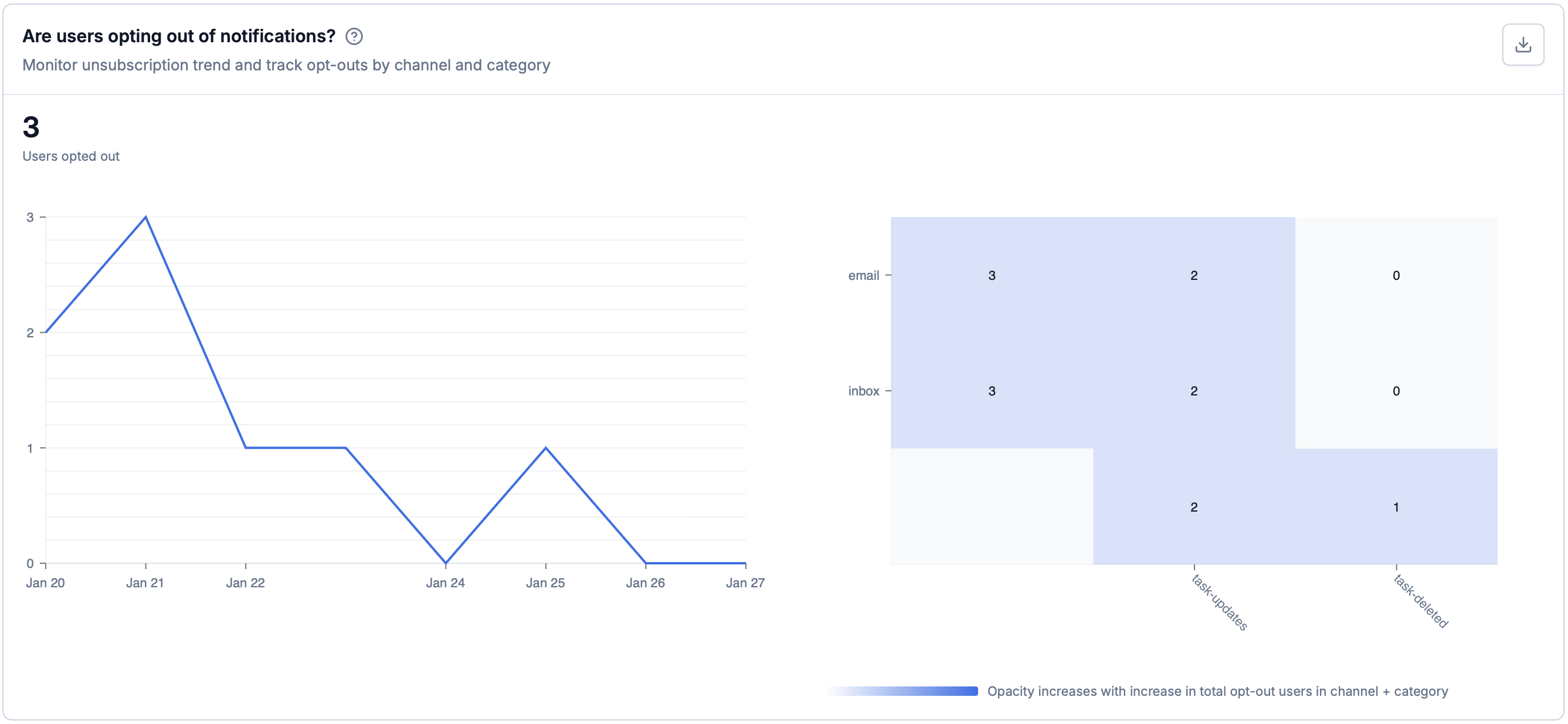The height and width of the screenshot is (724, 1568).
Task: Click the Users opted out label
Action: tap(70, 156)
